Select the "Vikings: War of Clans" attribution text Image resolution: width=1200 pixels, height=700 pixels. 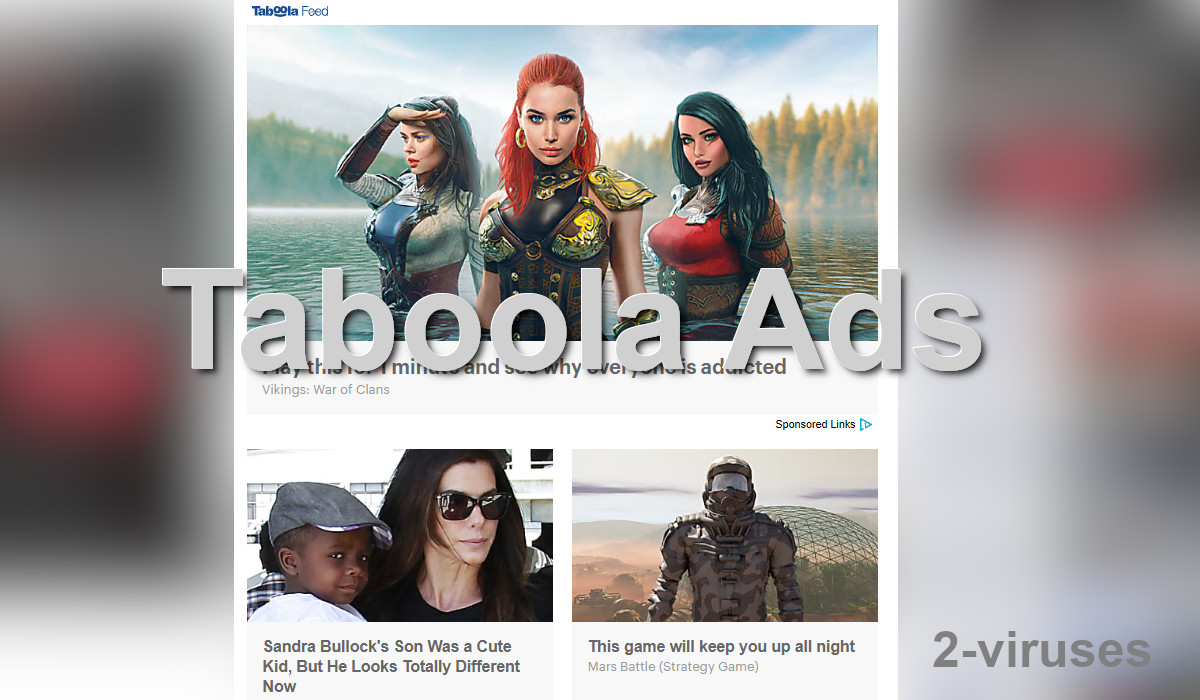325,389
